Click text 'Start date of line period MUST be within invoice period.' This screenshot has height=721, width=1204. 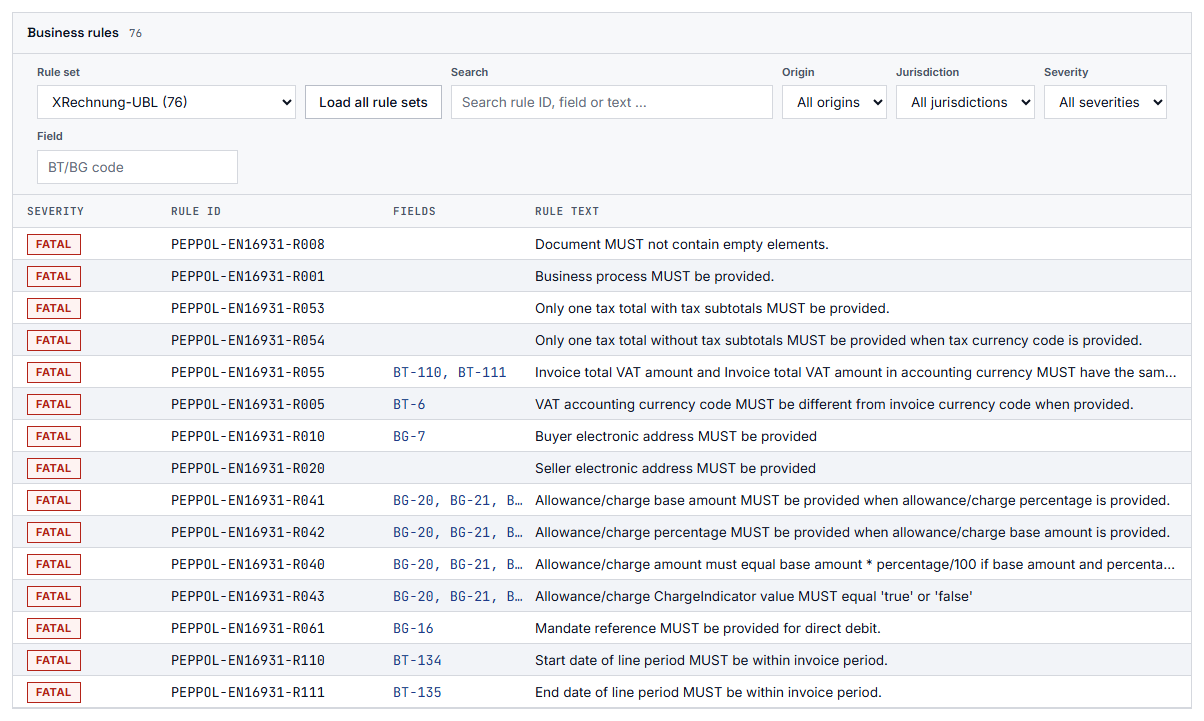pyautogui.click(x=711, y=660)
